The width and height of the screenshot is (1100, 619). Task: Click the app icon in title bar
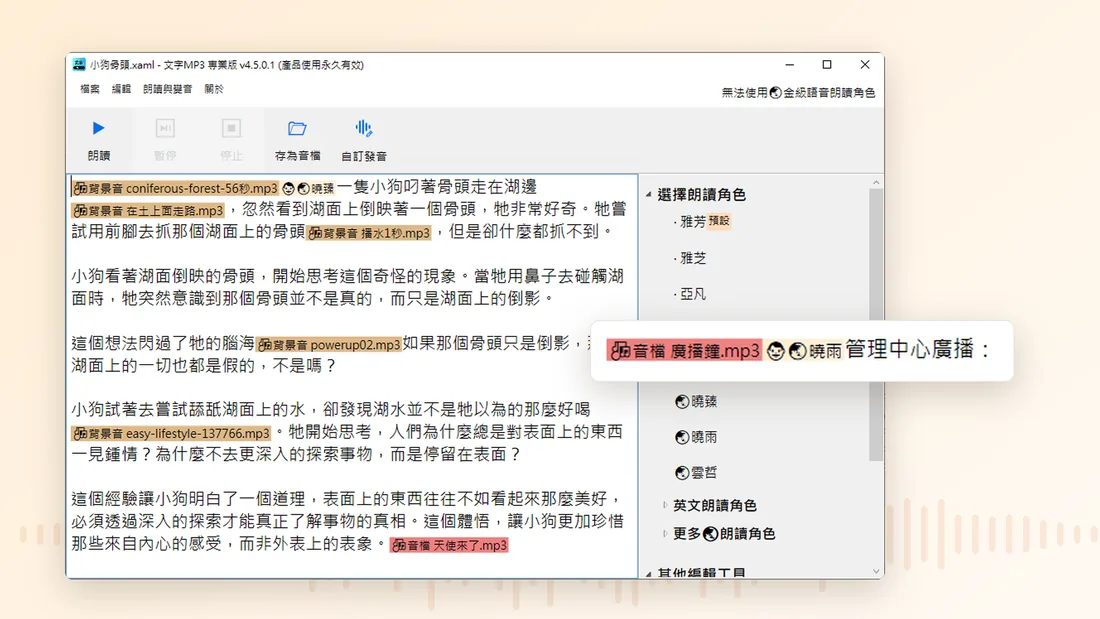[x=79, y=65]
